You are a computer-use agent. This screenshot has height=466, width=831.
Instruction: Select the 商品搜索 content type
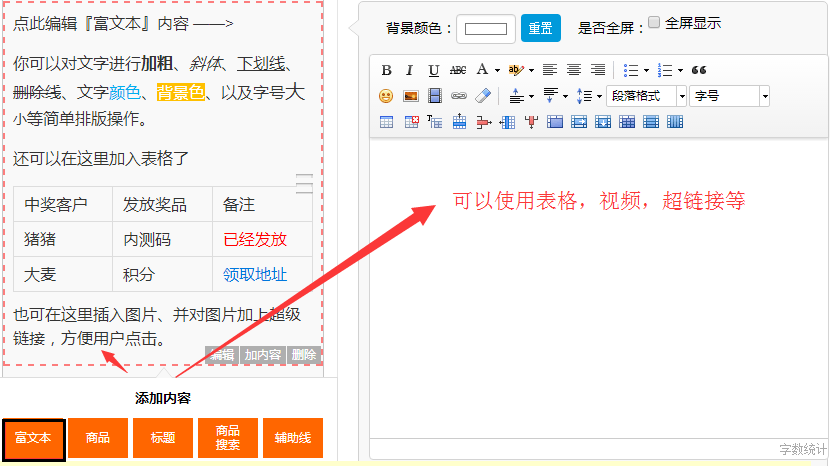click(x=228, y=438)
